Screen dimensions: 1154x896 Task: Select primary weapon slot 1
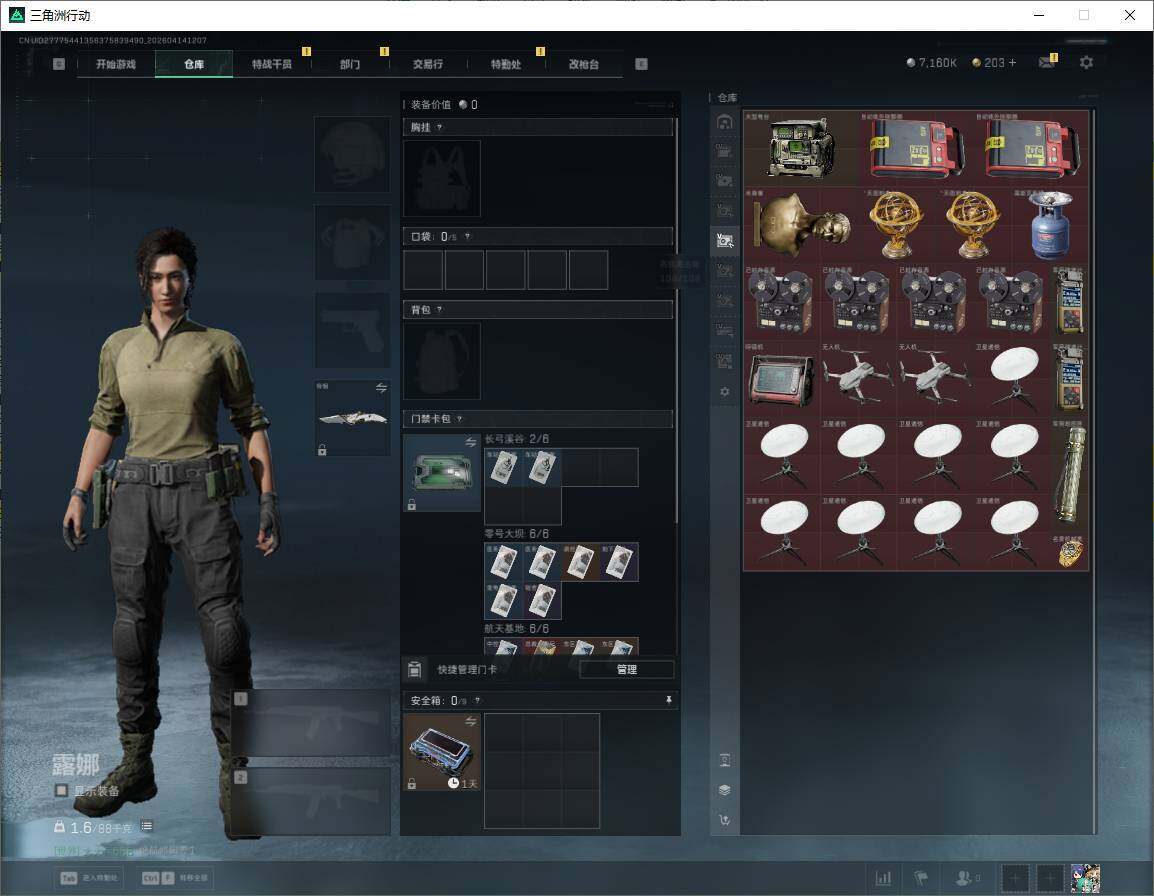tap(312, 723)
